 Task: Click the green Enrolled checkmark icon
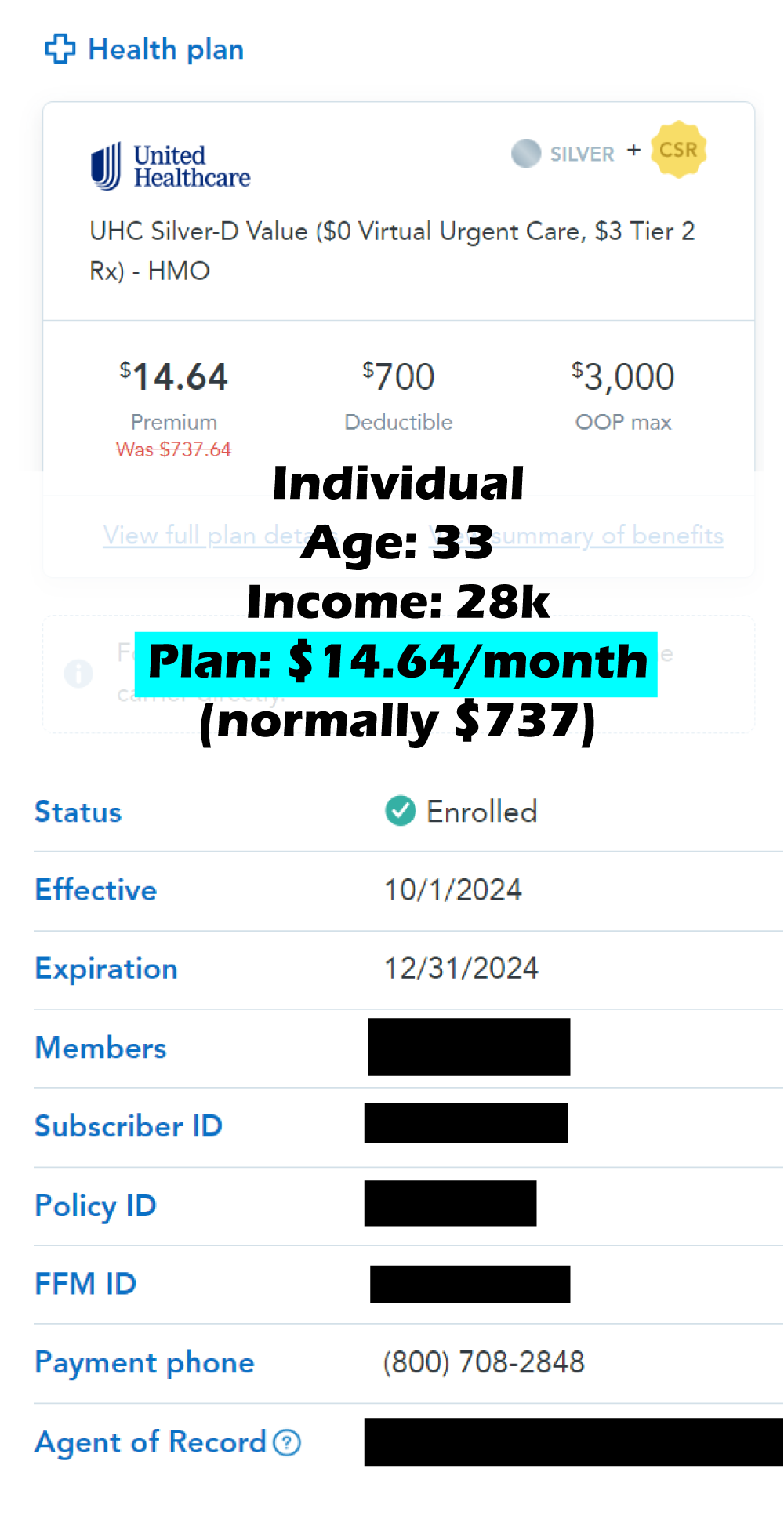(x=400, y=811)
